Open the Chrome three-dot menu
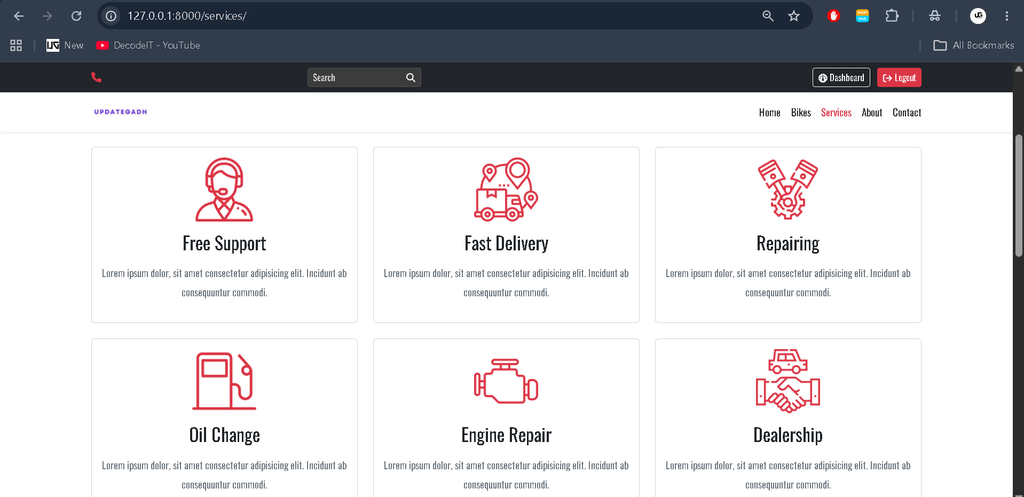 [1006, 16]
